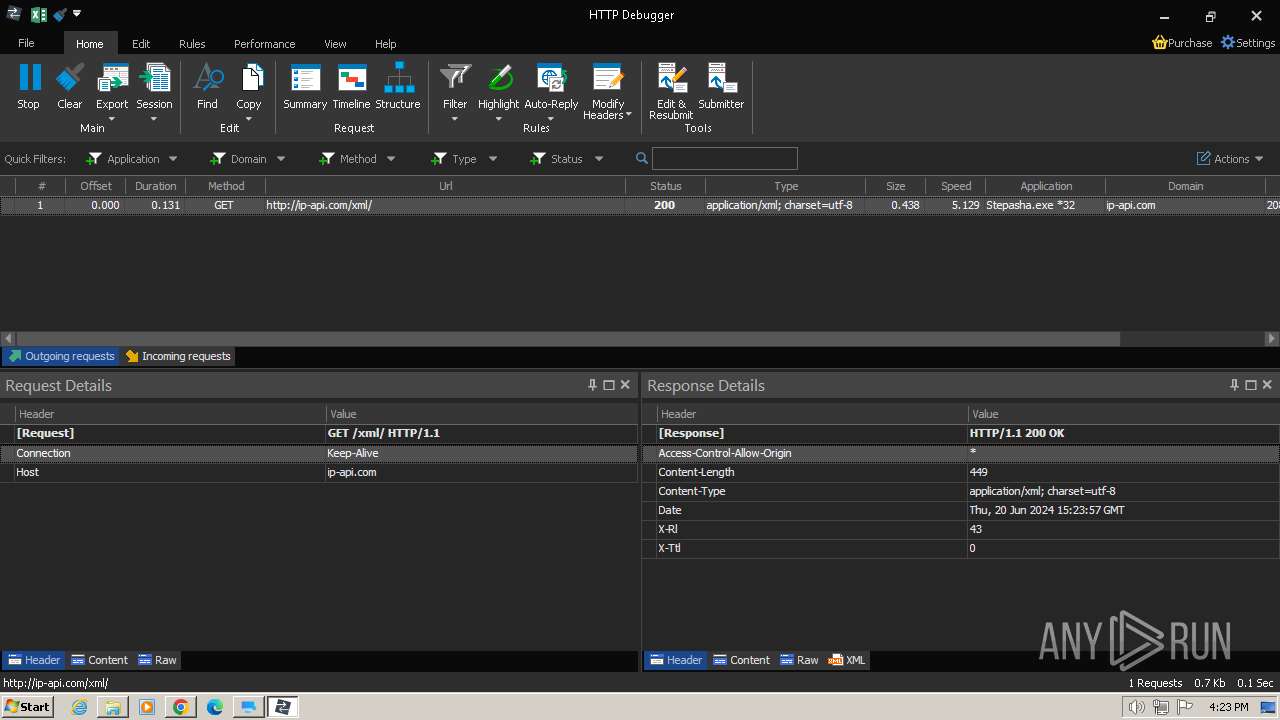
Task: Switch response details to Raw tab
Action: (x=799, y=660)
